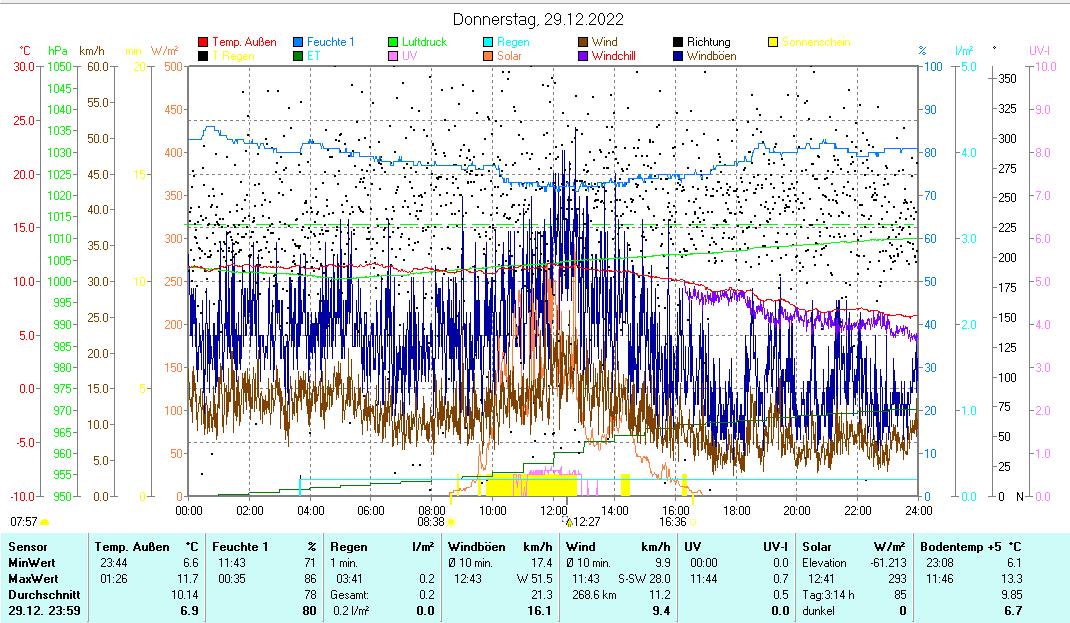1070x623 pixels.
Task: Click the green Luftdruck legend square
Action: (x=393, y=42)
